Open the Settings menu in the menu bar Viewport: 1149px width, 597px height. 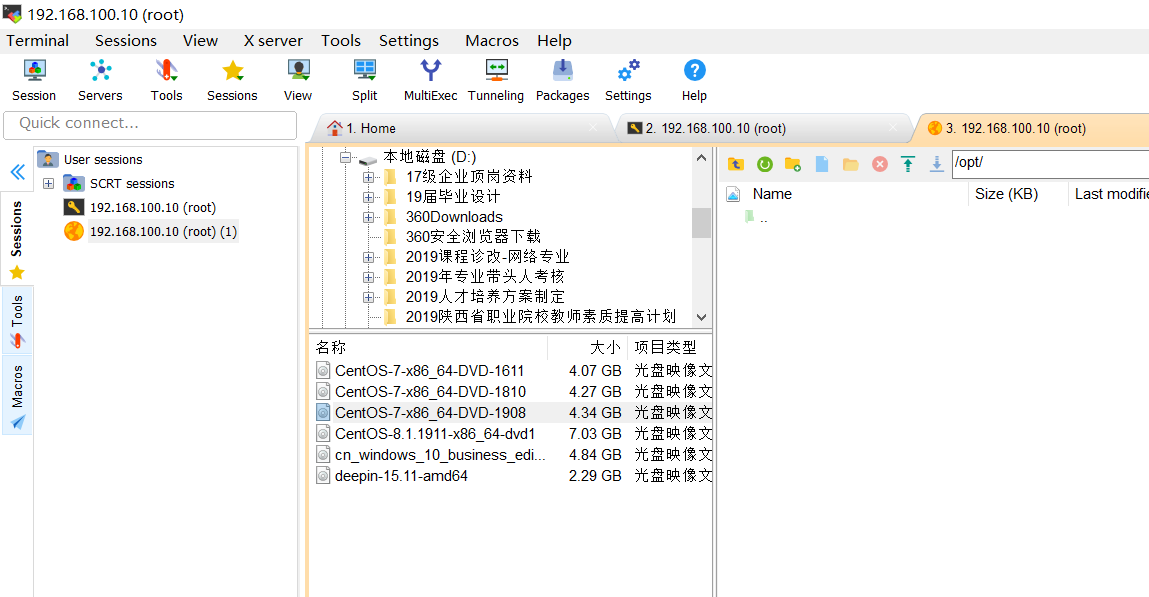pos(409,41)
